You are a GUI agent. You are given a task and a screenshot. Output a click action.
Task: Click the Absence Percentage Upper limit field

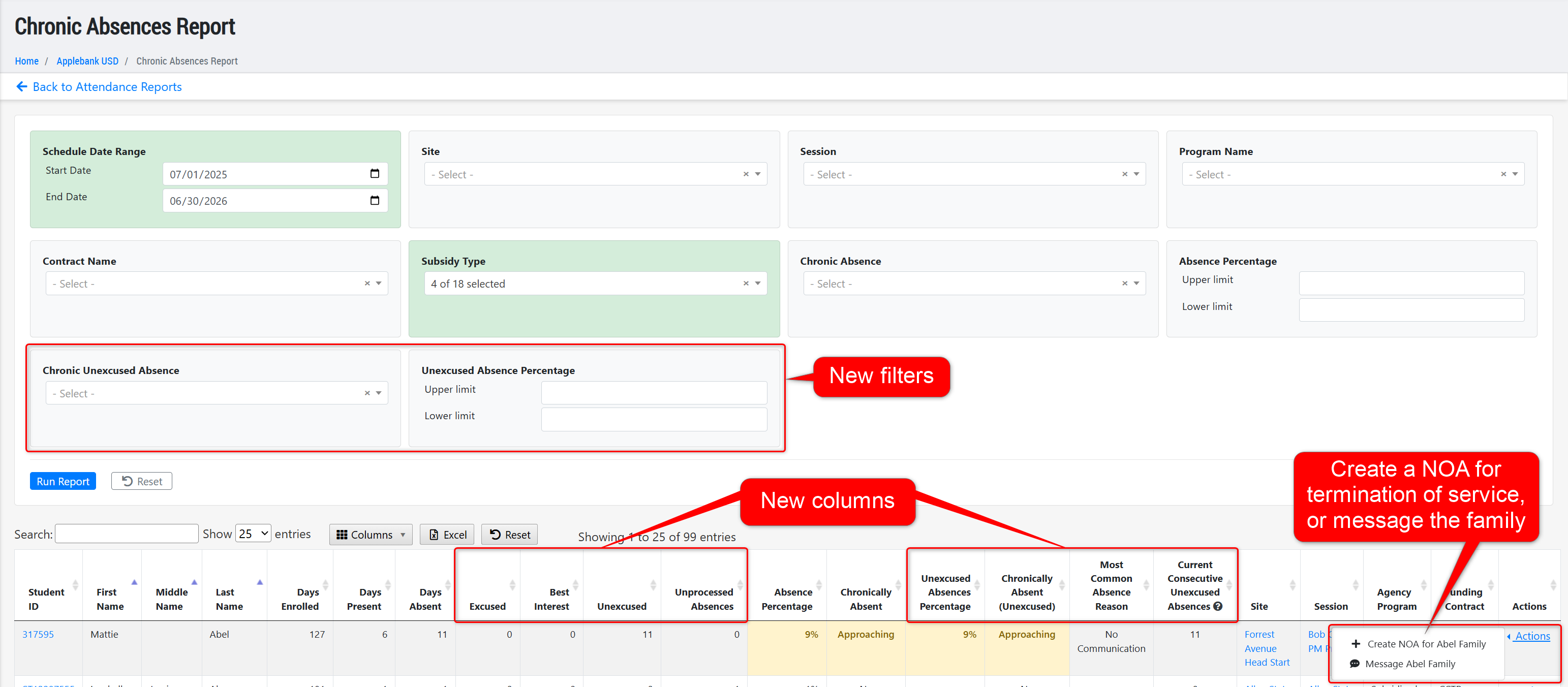[1411, 283]
